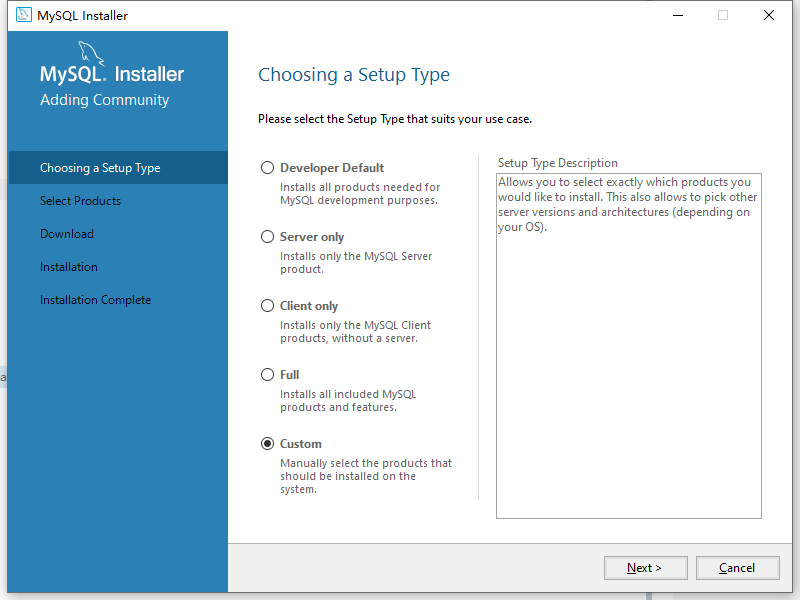
Task: Select the Client only radio button
Action: [x=267, y=306]
